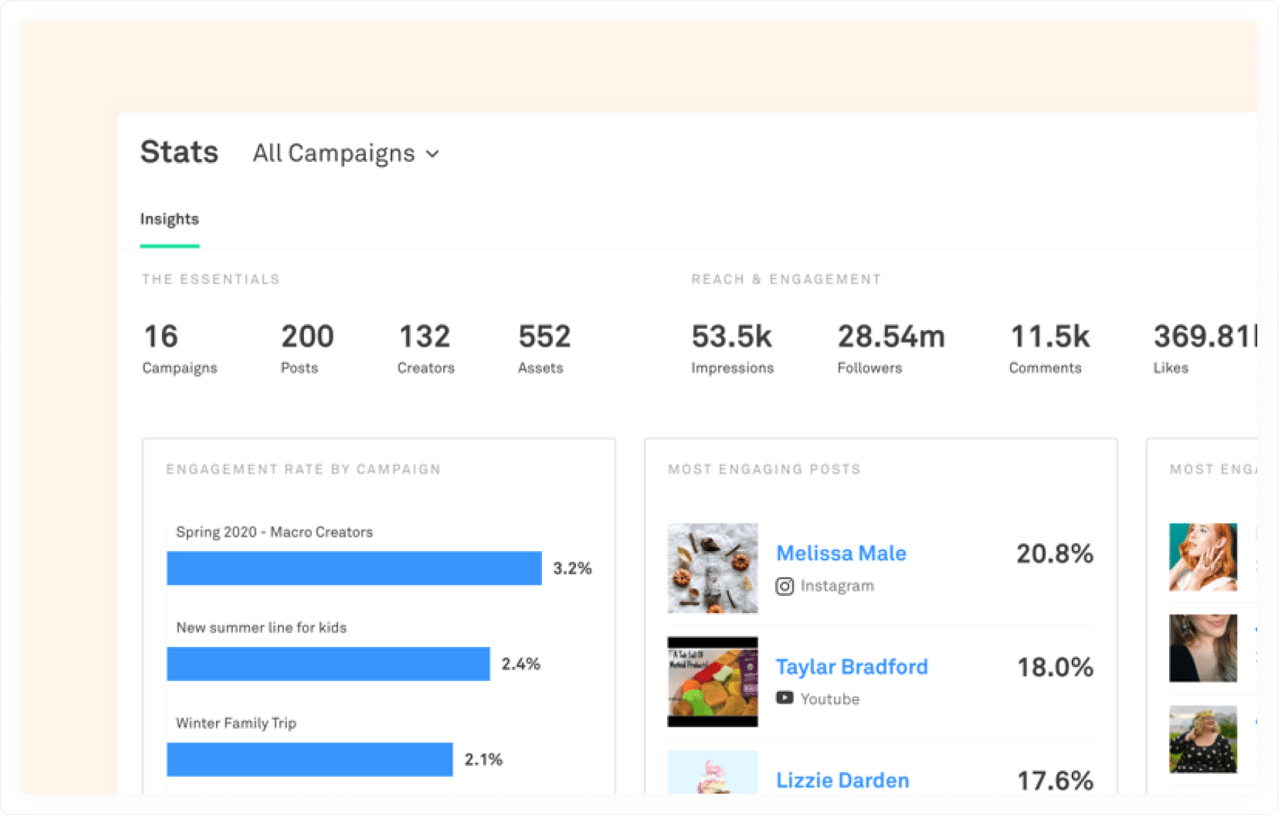Select the Winter Family Trip bar

[309, 759]
